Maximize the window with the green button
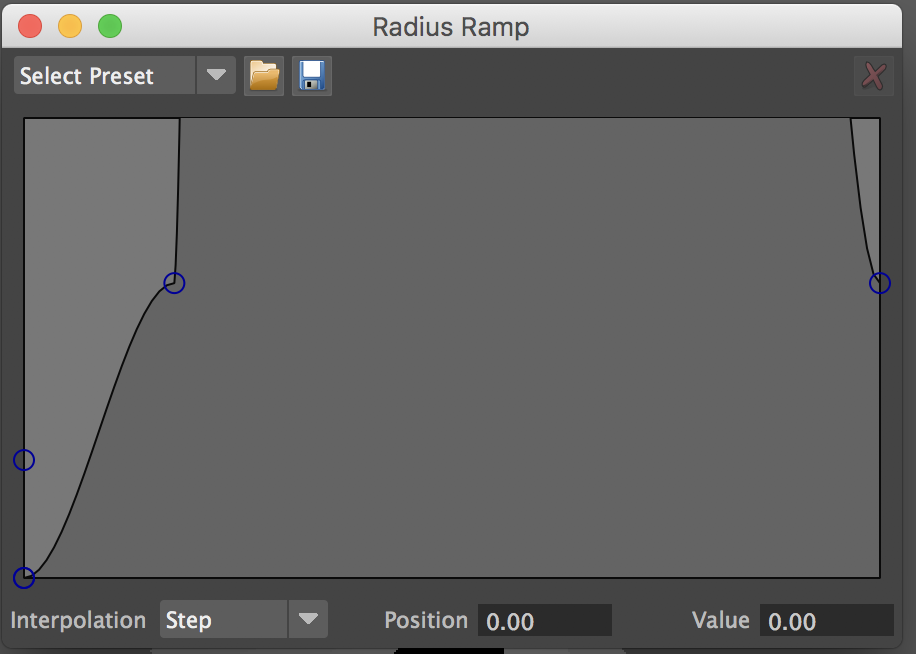Image resolution: width=916 pixels, height=654 pixels. pos(109,26)
